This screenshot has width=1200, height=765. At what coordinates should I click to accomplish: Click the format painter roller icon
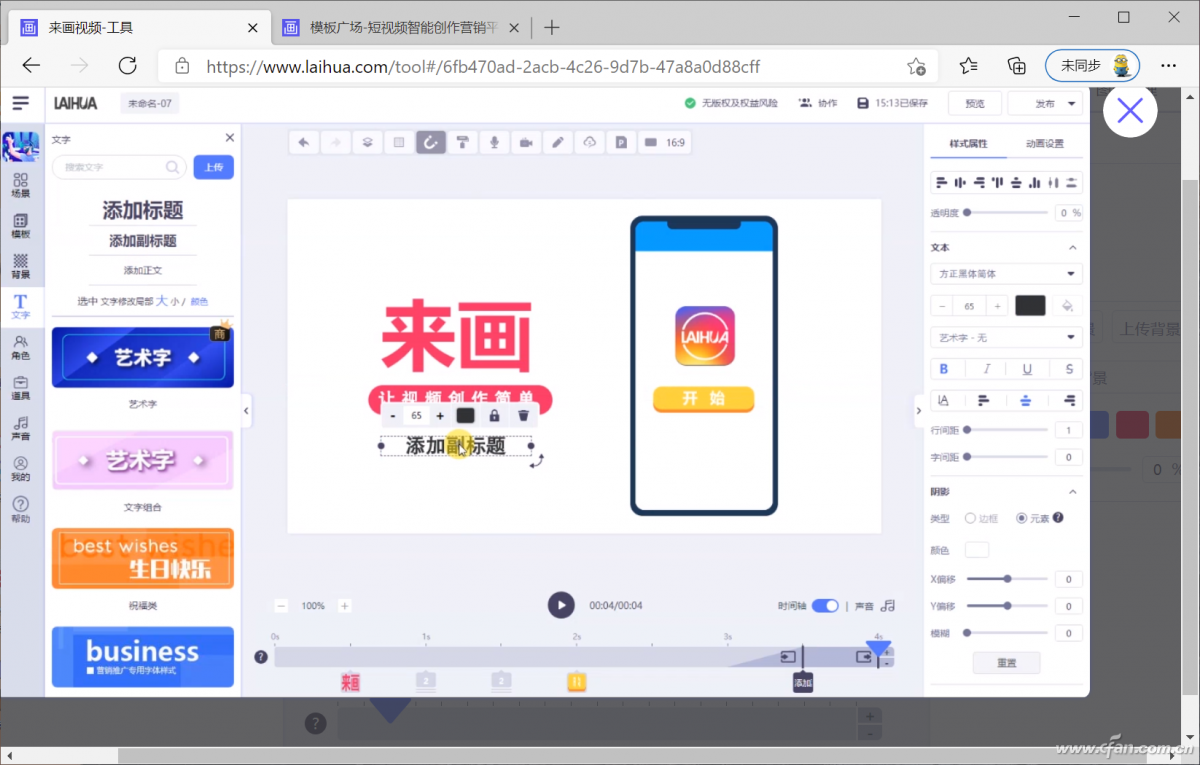pos(463,143)
